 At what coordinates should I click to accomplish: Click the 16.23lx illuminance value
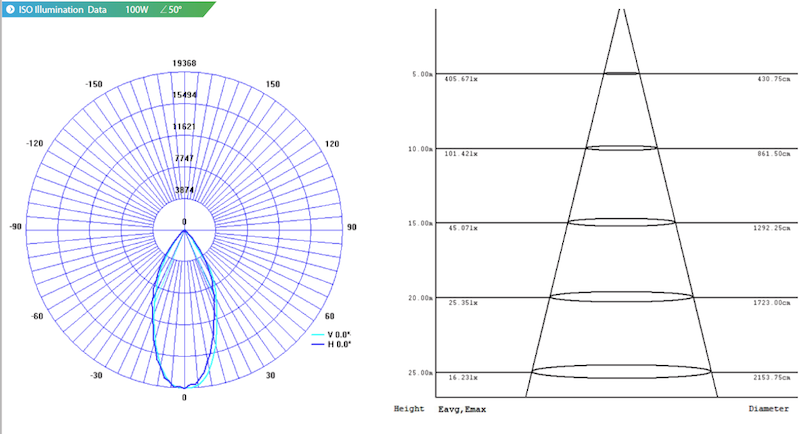pyautogui.click(x=463, y=378)
